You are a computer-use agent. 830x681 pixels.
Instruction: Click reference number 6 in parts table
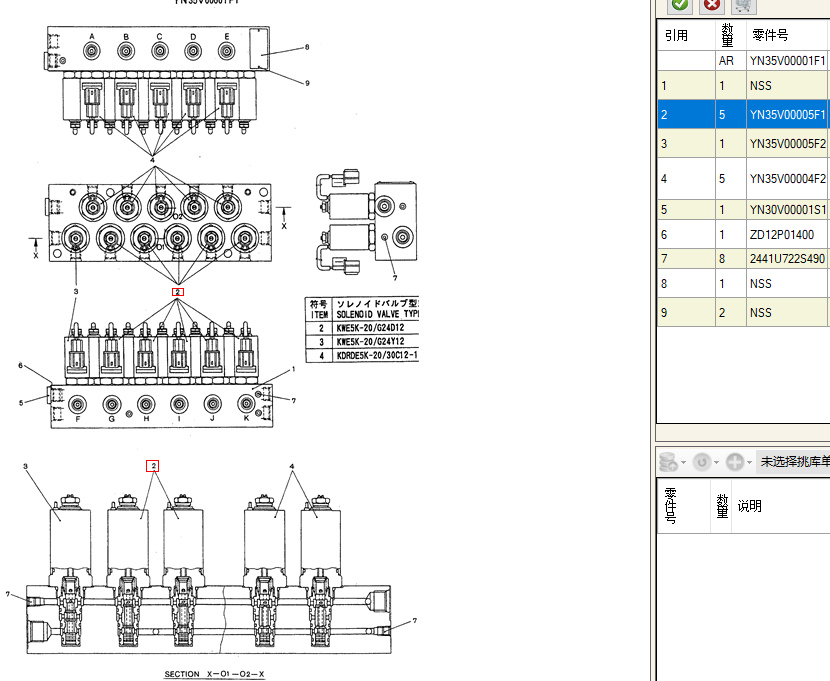[x=686, y=234]
